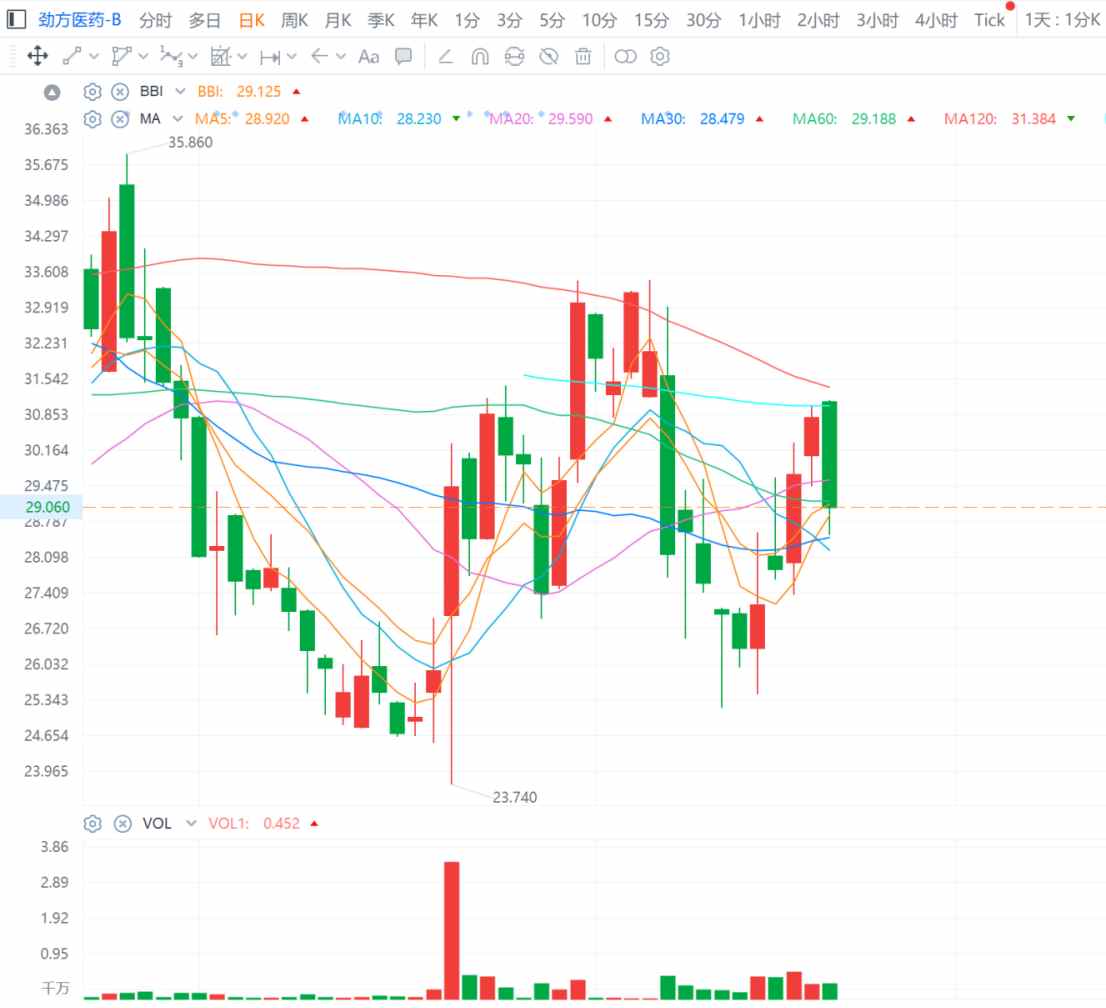Open MA indicator settings gear
1106x1008 pixels.
(92, 119)
